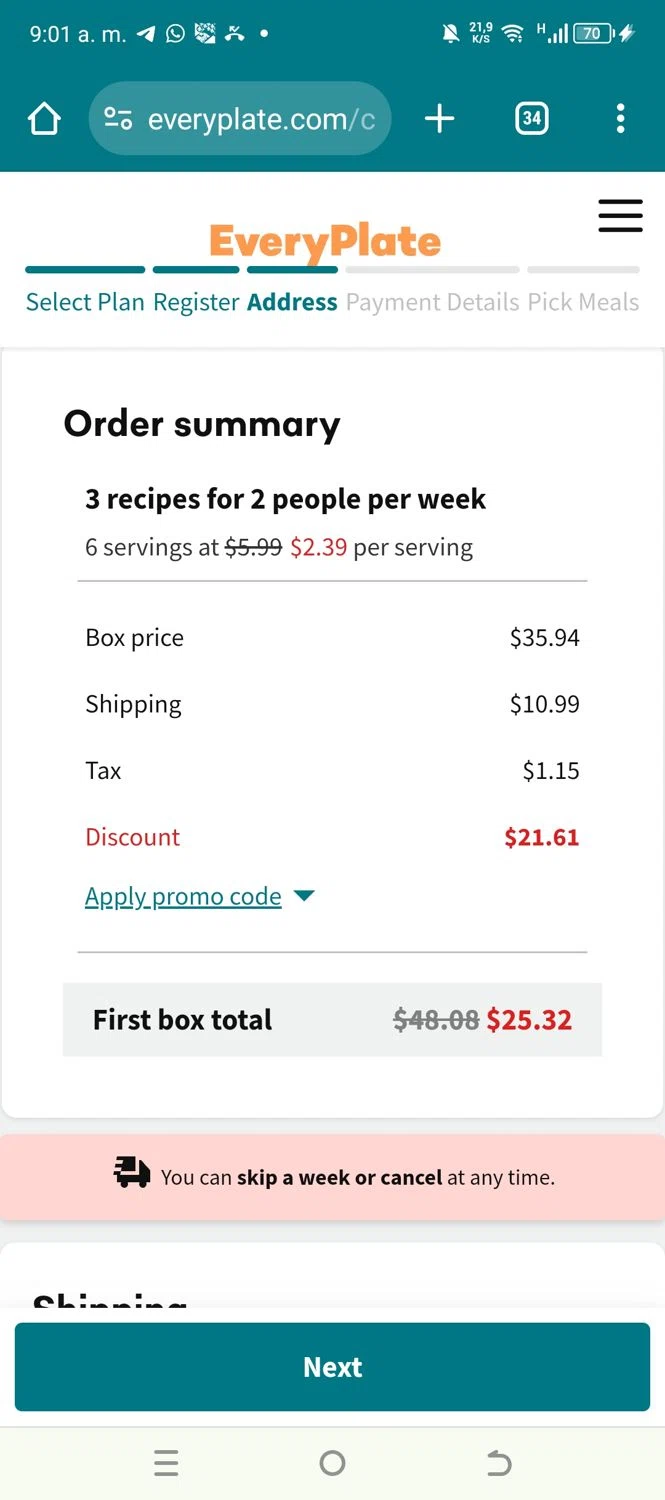Go to the Register step

point(196,302)
